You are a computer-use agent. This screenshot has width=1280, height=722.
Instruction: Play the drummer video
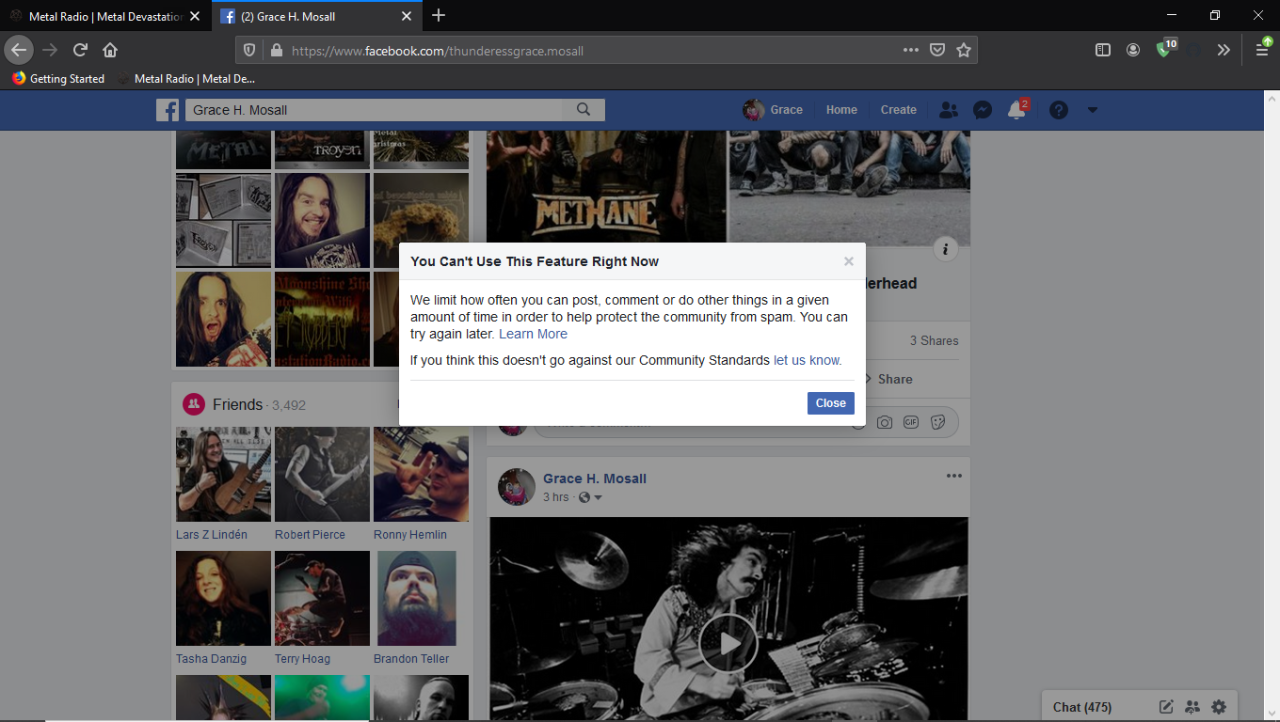728,643
